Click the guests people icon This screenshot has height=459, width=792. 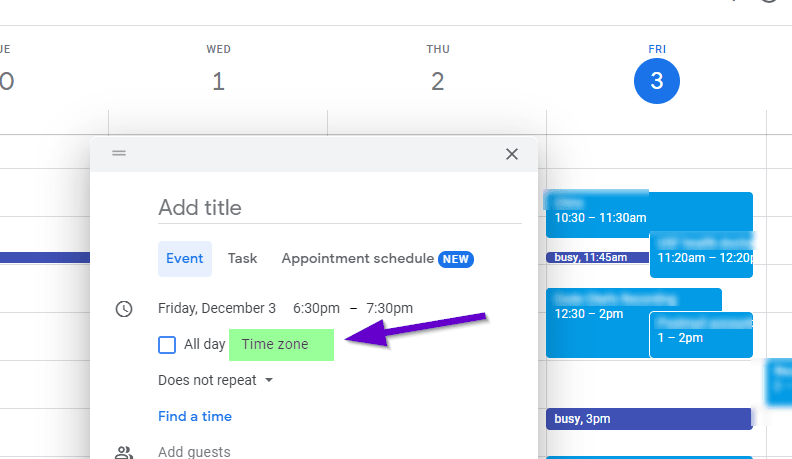pyautogui.click(x=124, y=452)
